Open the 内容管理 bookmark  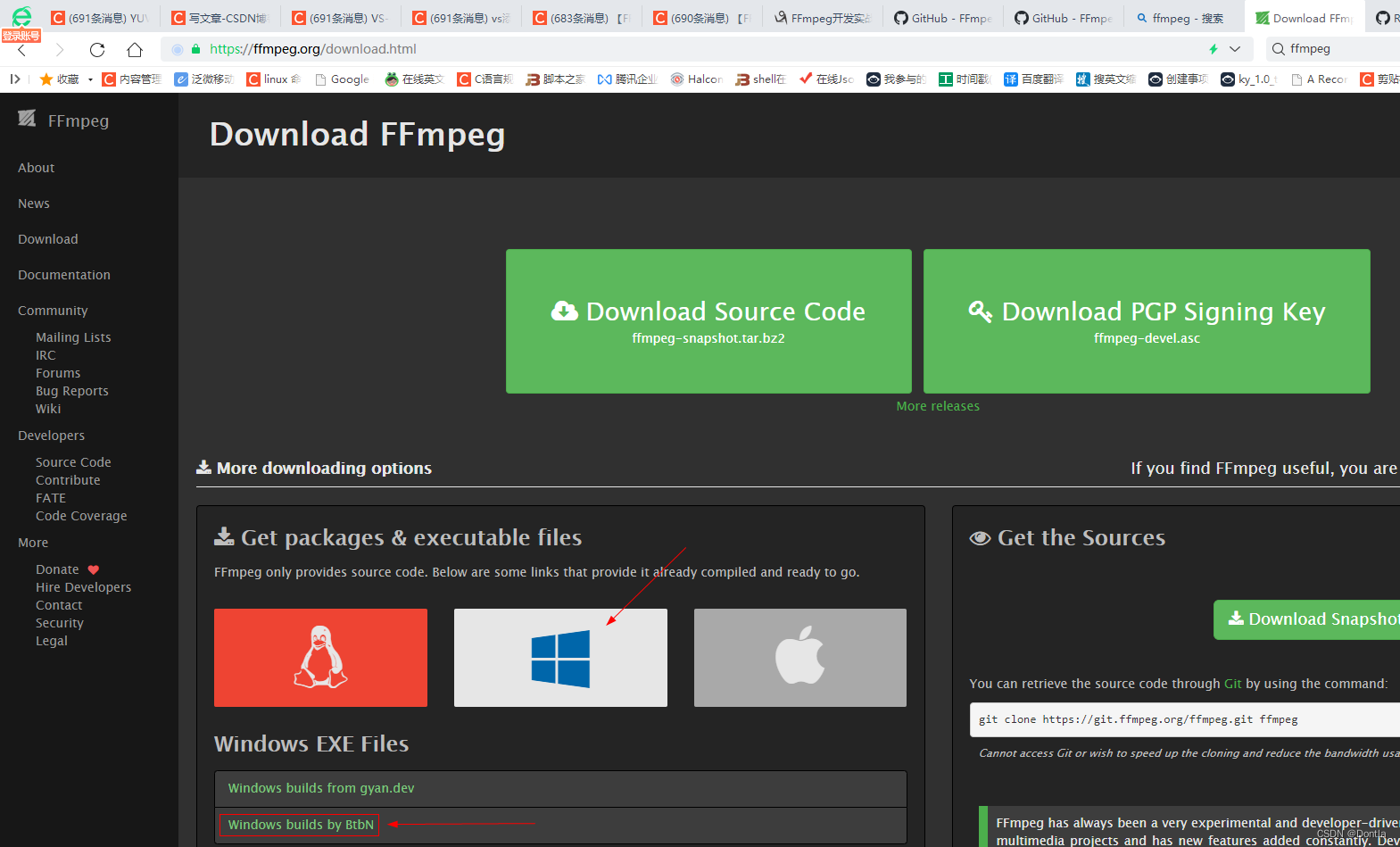coord(131,79)
